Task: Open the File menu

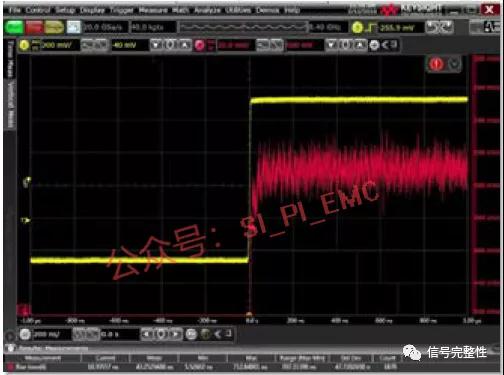Action: click(14, 10)
